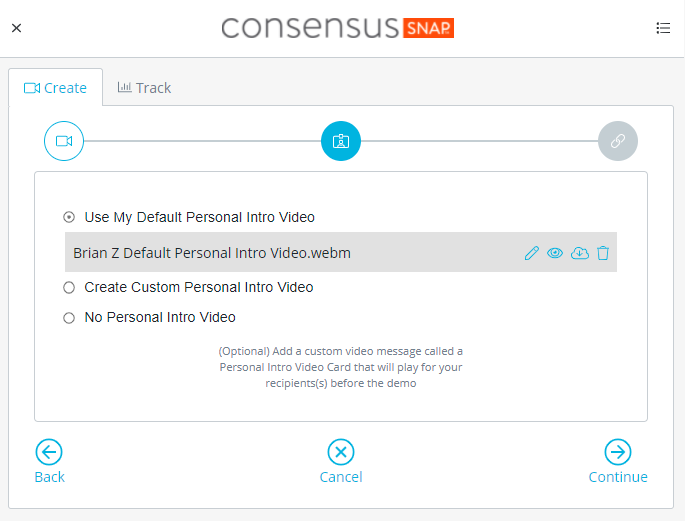Preview the video with the eye icon
Screen dimensions: 685x521
click(x=555, y=253)
